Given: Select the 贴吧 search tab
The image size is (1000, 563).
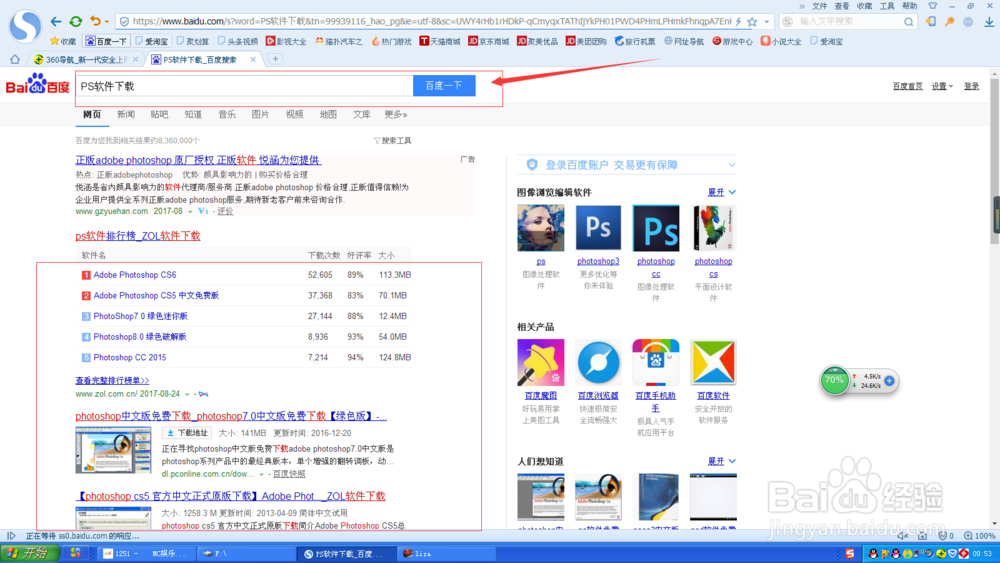Looking at the screenshot, I should click(x=159, y=114).
